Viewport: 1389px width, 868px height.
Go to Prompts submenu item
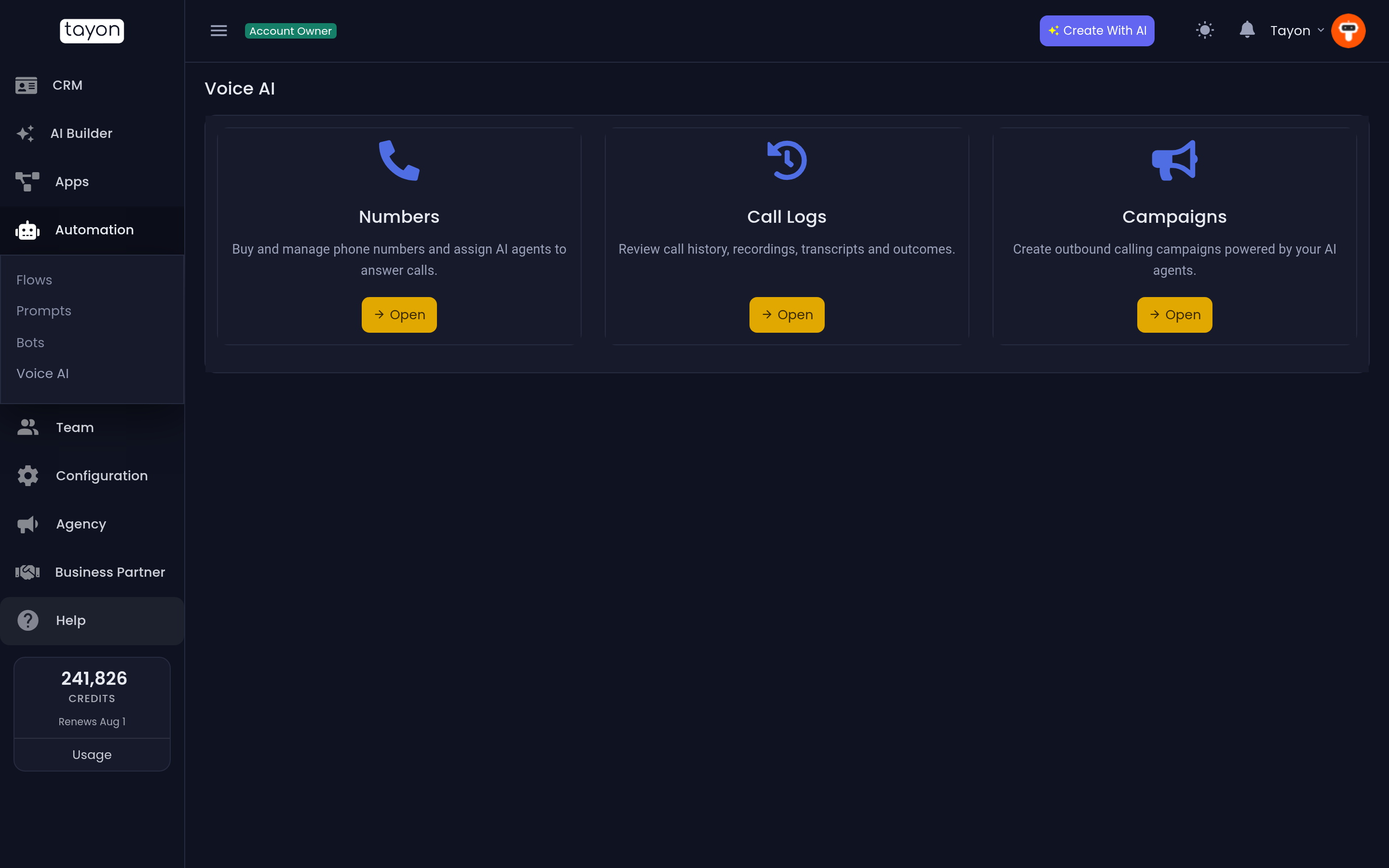(43, 311)
